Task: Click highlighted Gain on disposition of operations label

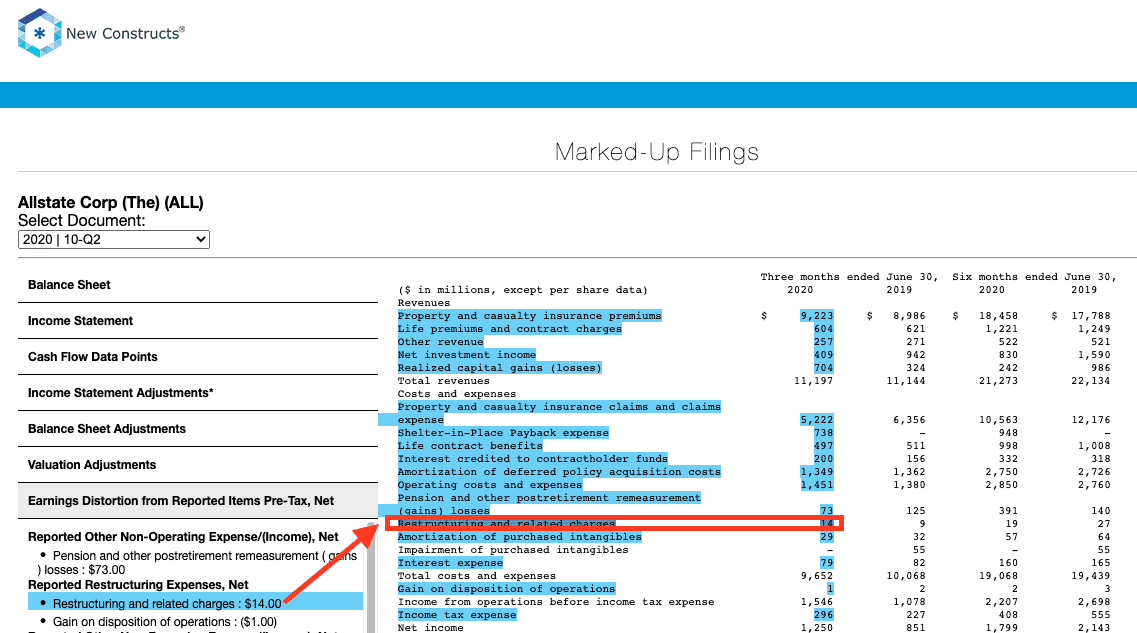Action: point(506,589)
